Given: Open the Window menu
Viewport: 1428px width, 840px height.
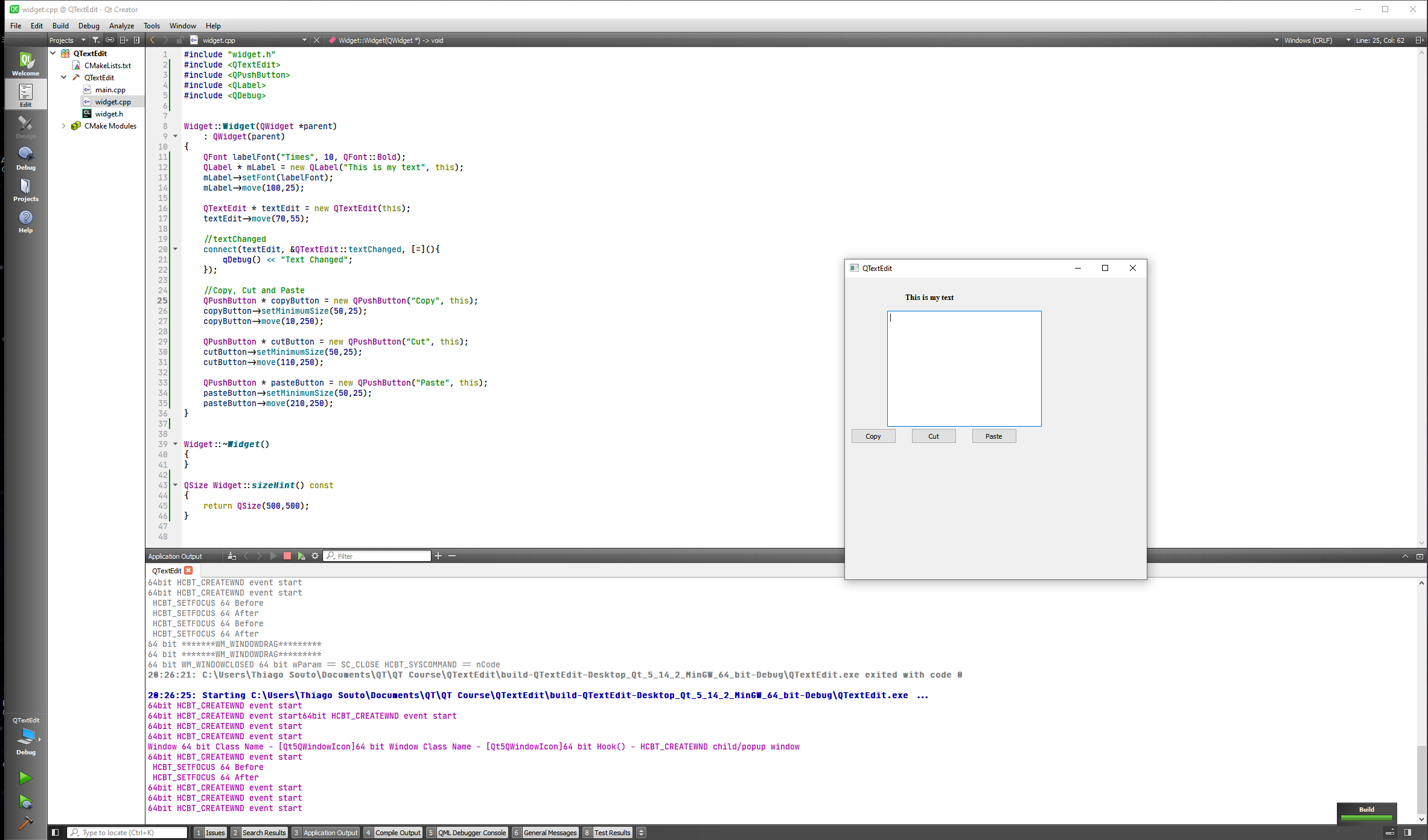Looking at the screenshot, I should point(182,26).
